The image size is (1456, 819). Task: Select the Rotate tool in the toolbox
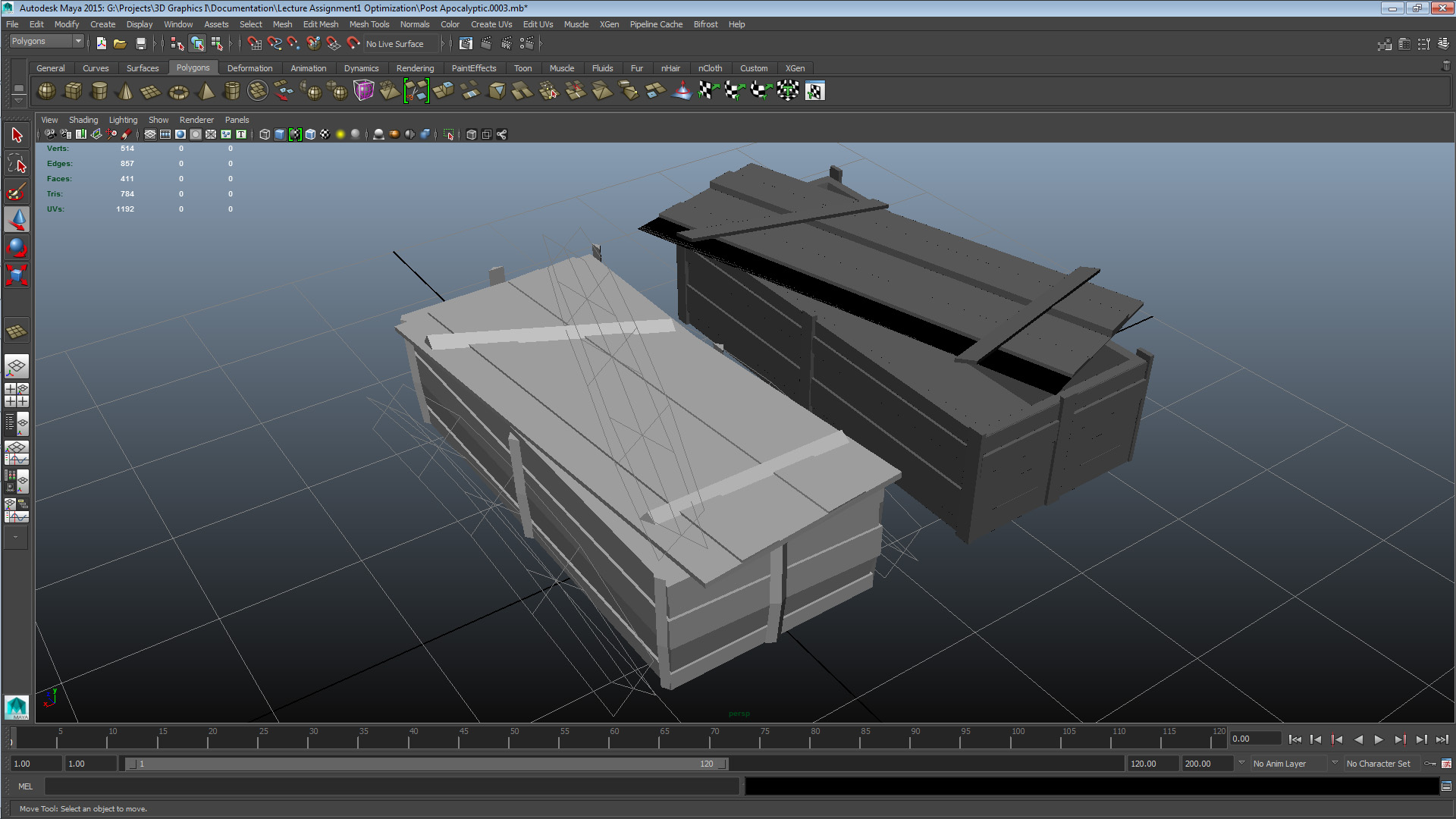click(x=17, y=247)
